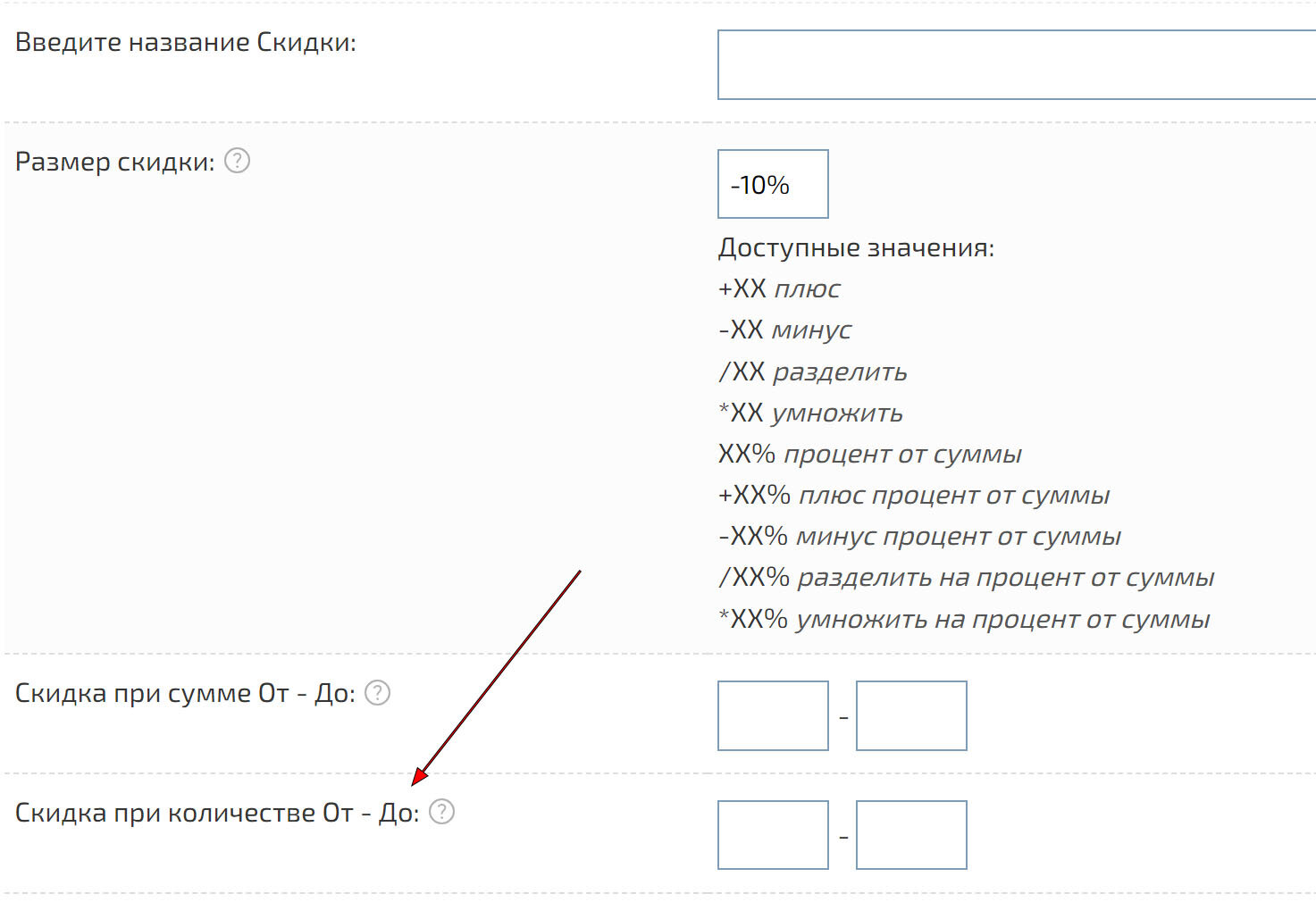Click '/XX% разделить на процент от суммы' hint

click(x=966, y=577)
